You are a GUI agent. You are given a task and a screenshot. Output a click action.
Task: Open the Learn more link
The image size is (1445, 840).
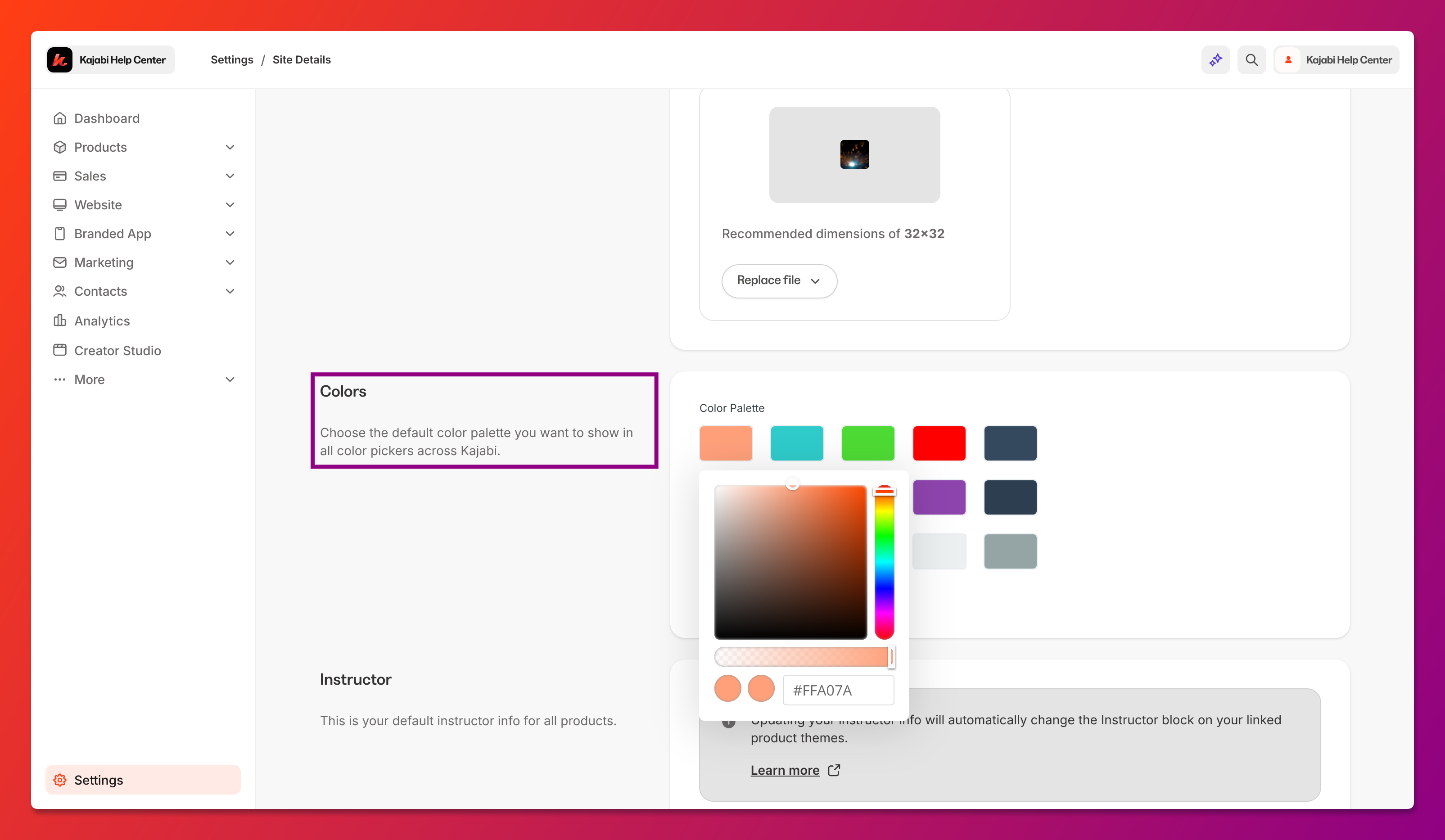(x=785, y=770)
